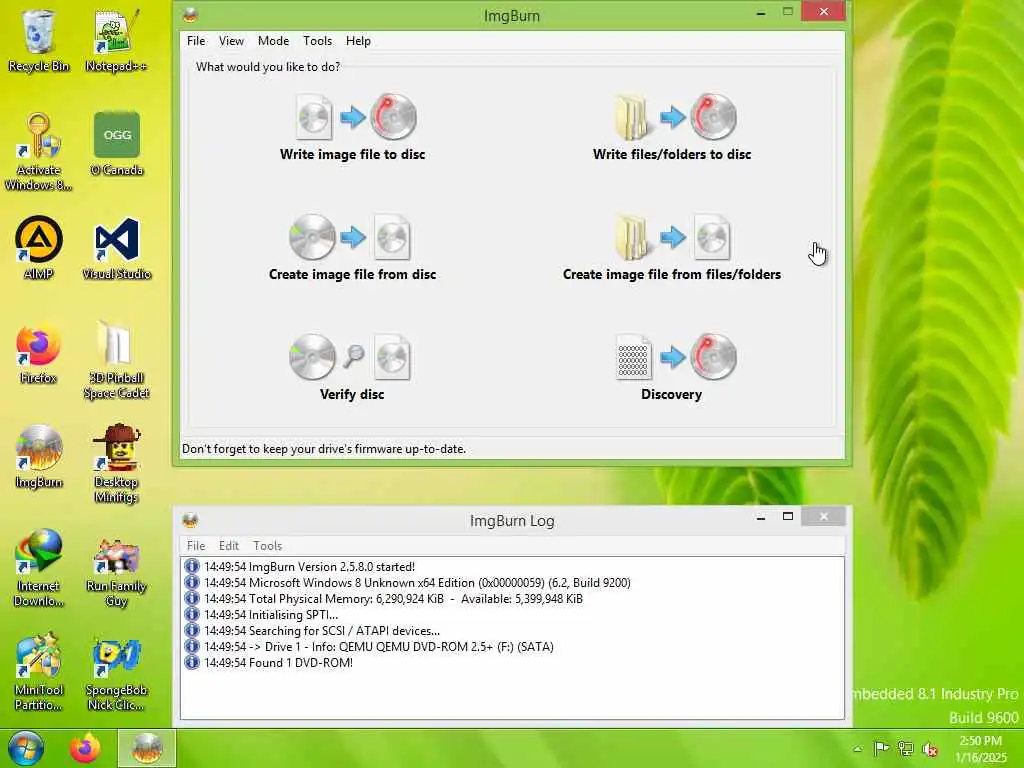Select the Firefox desktop shortcut
The height and width of the screenshot is (768, 1024).
39,353
